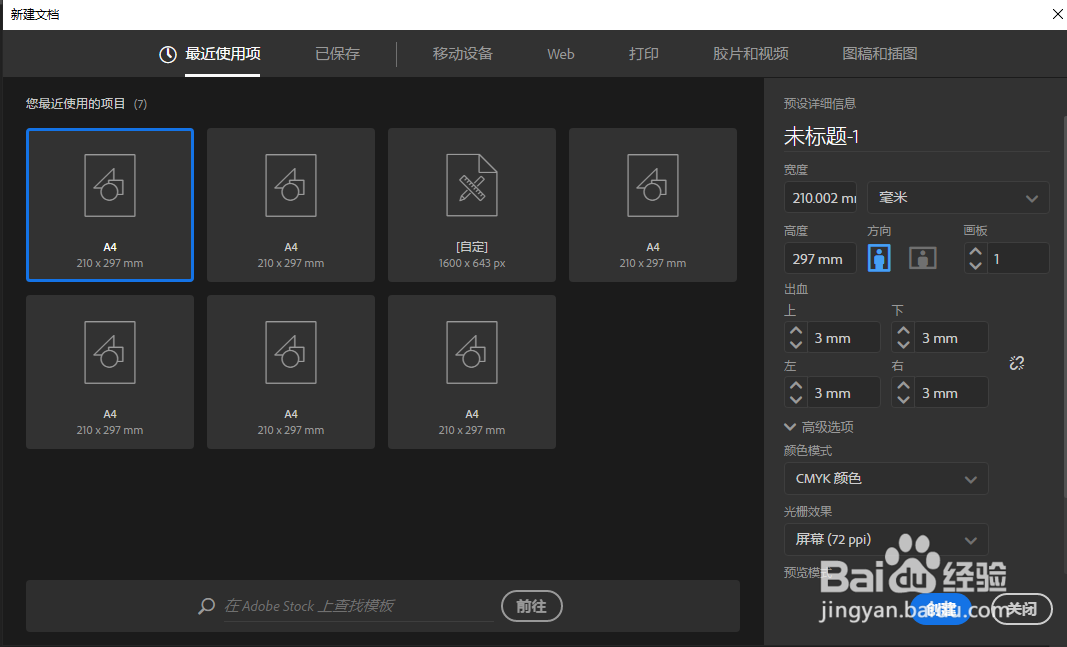1067x647 pixels.
Task: Switch to the 打印 tab
Action: coord(644,54)
